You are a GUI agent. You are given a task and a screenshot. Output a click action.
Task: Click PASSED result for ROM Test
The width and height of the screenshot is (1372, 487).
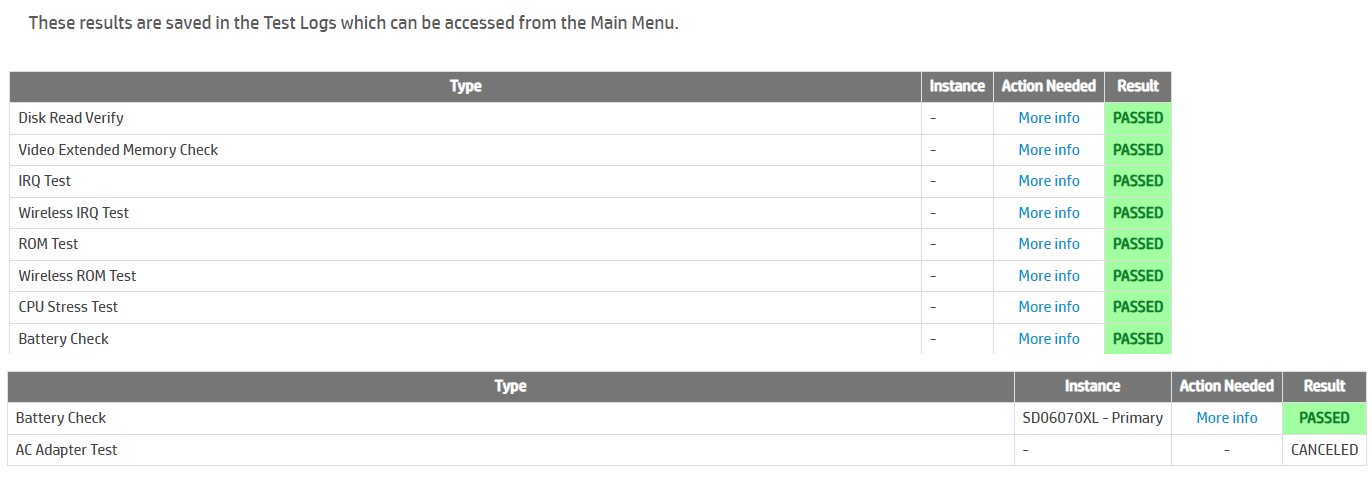(1138, 244)
